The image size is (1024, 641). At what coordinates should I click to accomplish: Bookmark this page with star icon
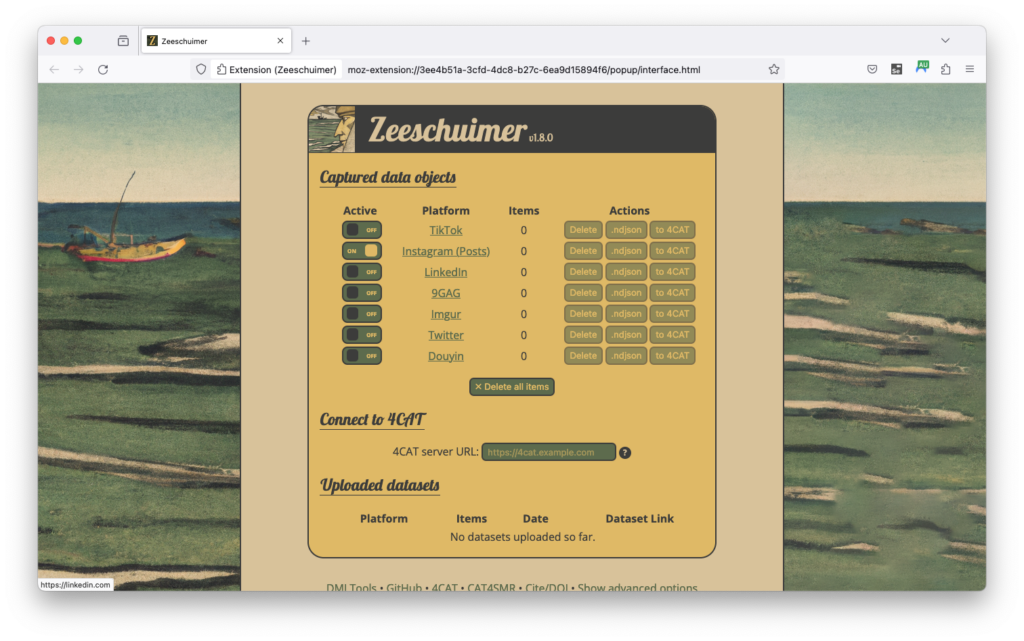(773, 69)
